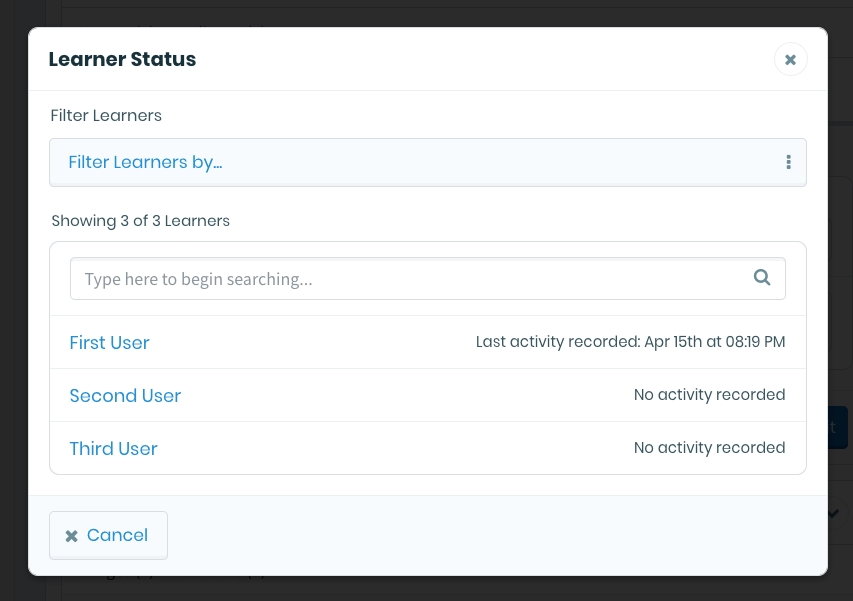Open the Third User learner link
Image resolution: width=853 pixels, height=601 pixels.
coord(113,448)
